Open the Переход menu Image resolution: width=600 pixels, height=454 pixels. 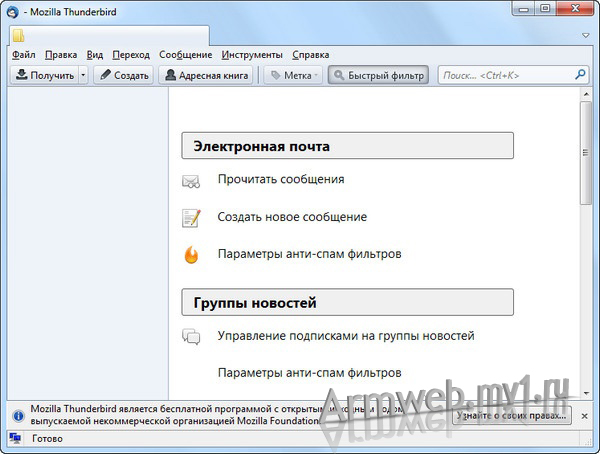pos(131,55)
